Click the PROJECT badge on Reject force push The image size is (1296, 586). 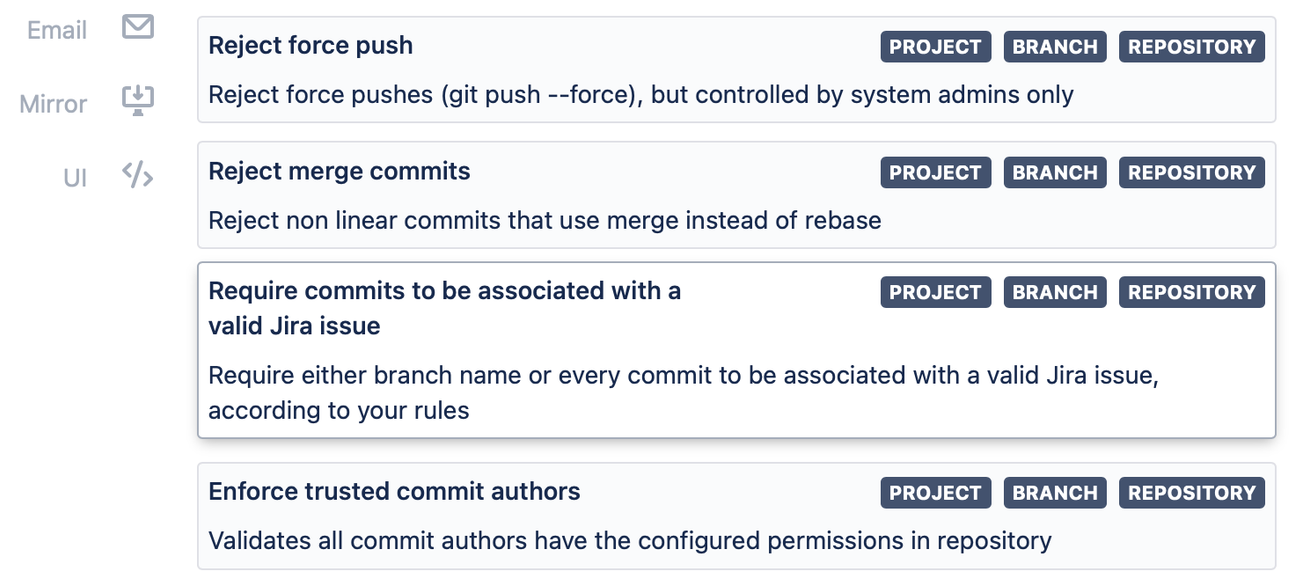pos(935,46)
